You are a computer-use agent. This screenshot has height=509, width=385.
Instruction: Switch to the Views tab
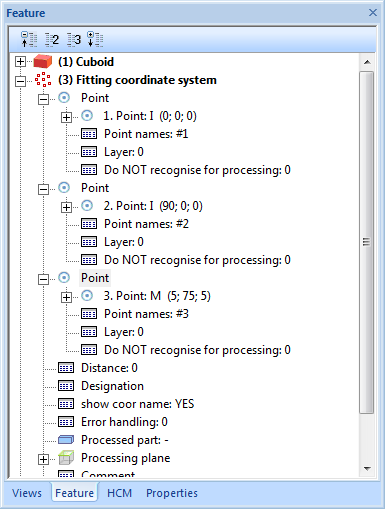click(x=27, y=493)
